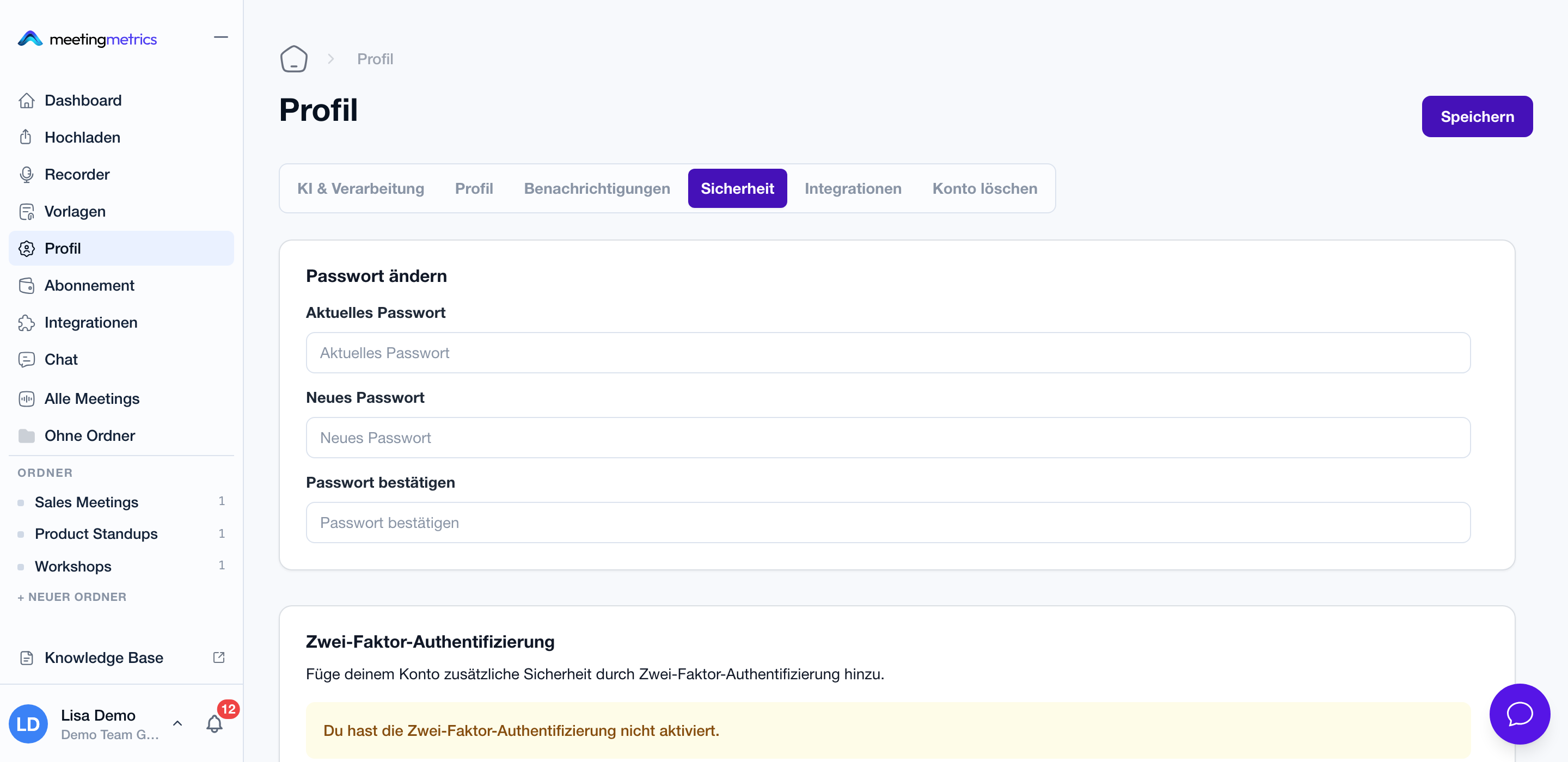
Task: Open the Sales Meetings folder
Action: pos(121,502)
